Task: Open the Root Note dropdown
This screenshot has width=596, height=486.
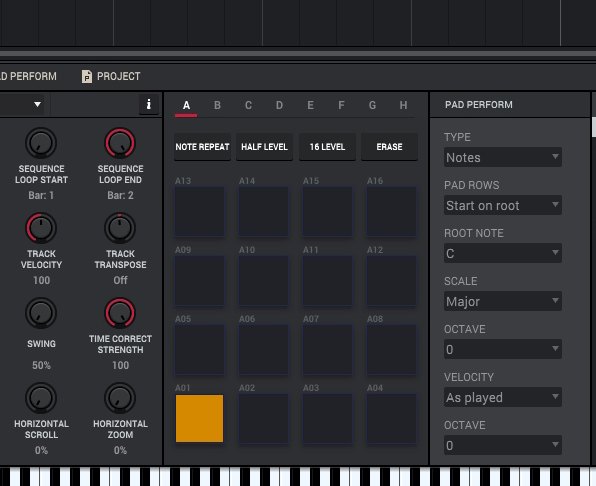Action: point(502,253)
